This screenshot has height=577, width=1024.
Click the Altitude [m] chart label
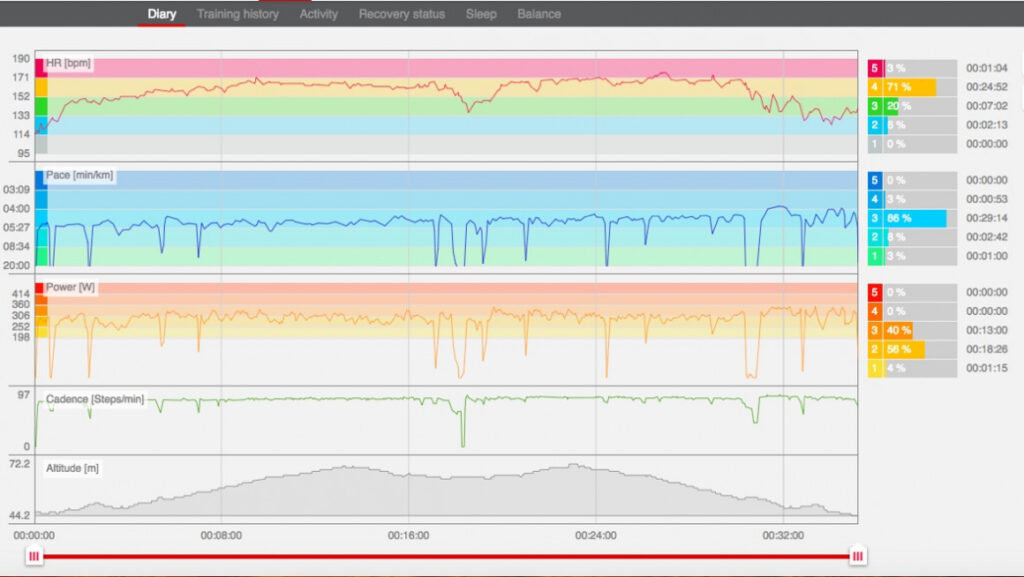pyautogui.click(x=72, y=468)
